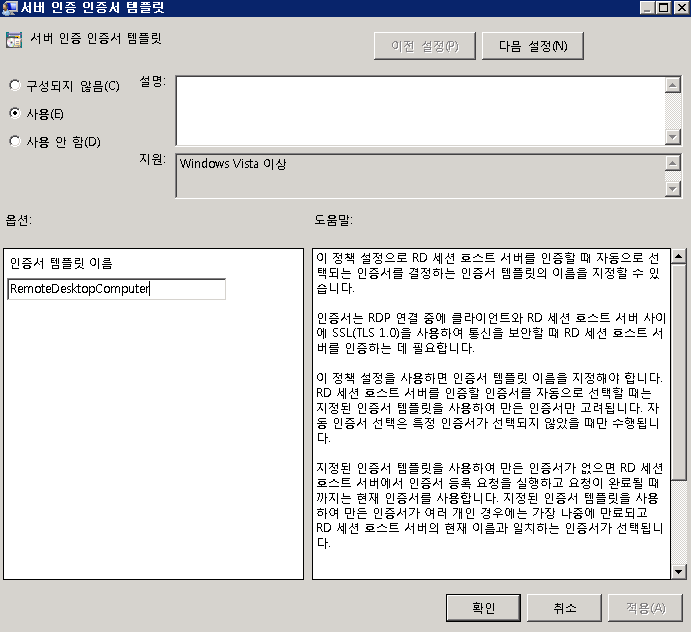Screen dimensions: 691x632
Task: Click down arrow of 도움말 scrollbar
Action: tap(679, 572)
